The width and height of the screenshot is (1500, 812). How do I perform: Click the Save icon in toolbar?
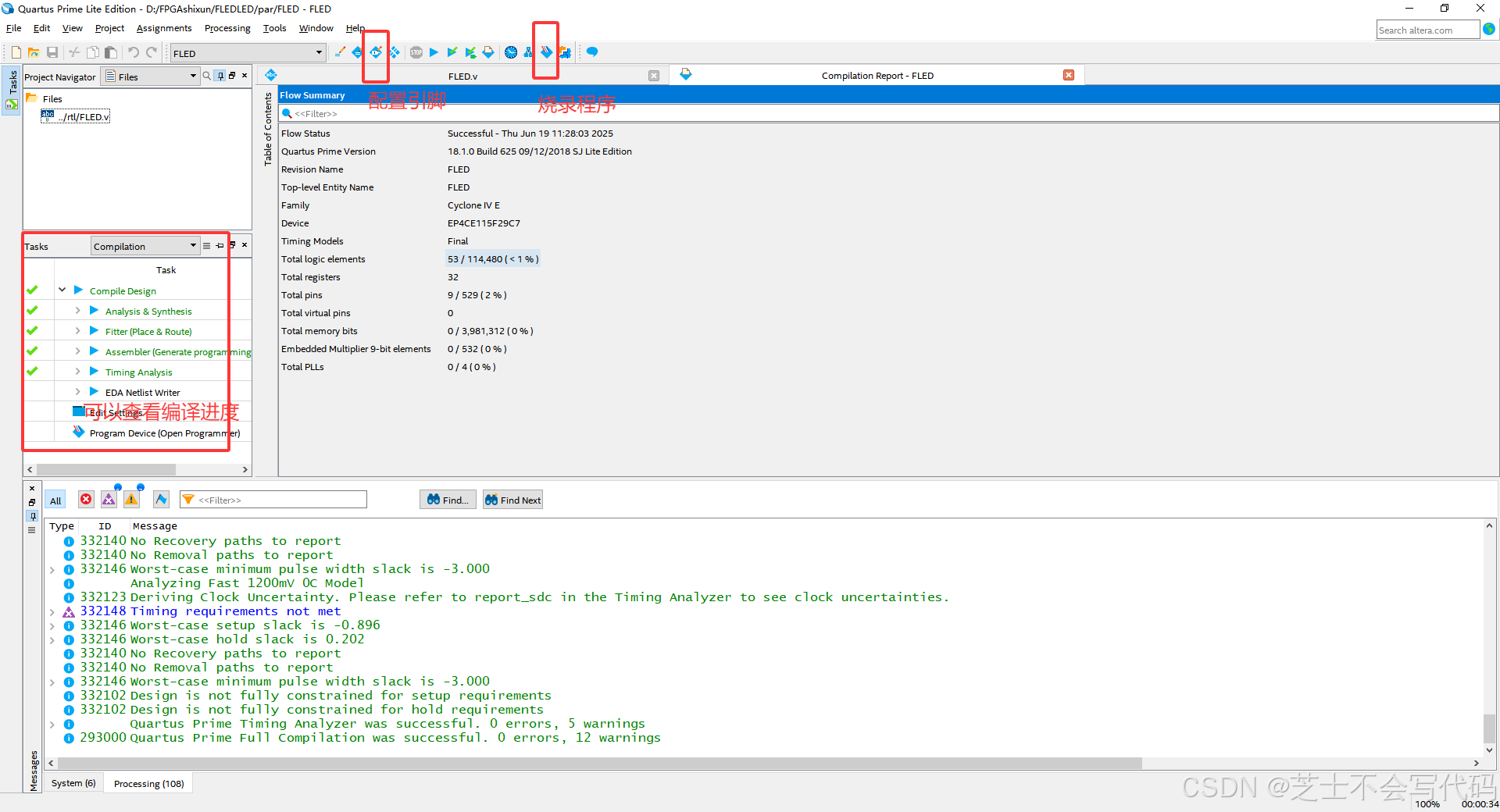click(52, 52)
